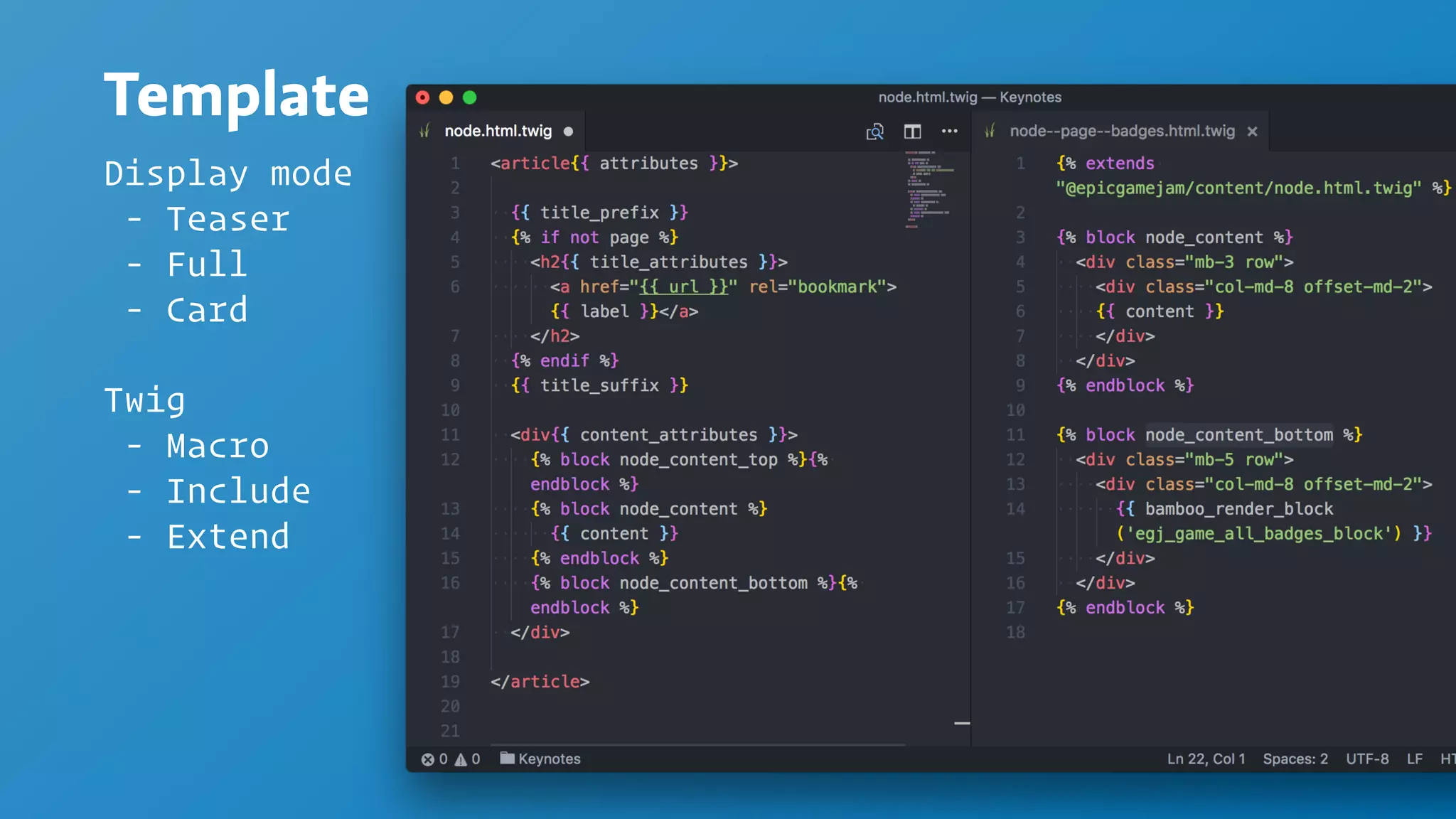The width and height of the screenshot is (1456, 819).
Task: Click the </article> closing tag line
Action: [x=540, y=682]
